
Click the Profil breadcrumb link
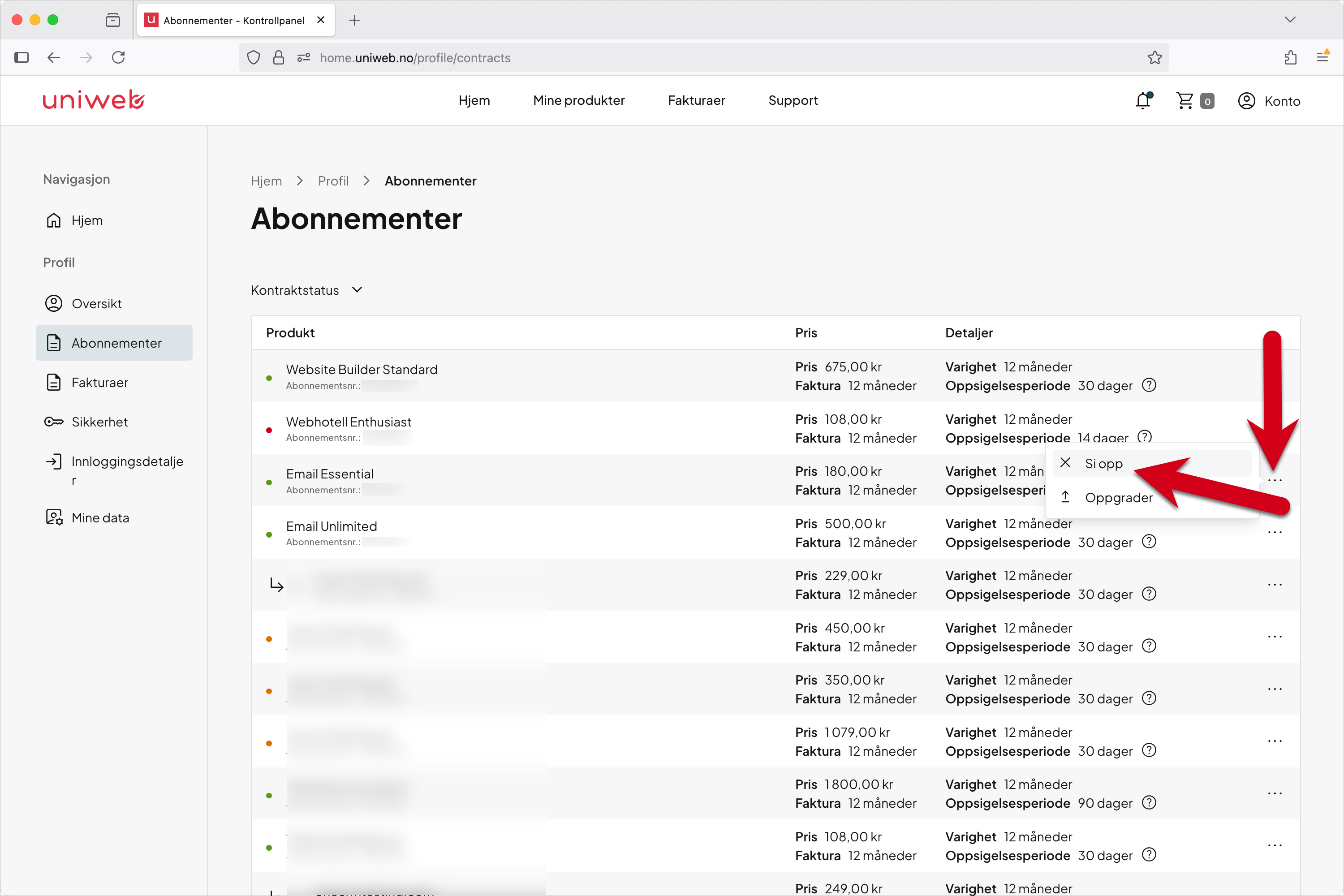click(333, 181)
